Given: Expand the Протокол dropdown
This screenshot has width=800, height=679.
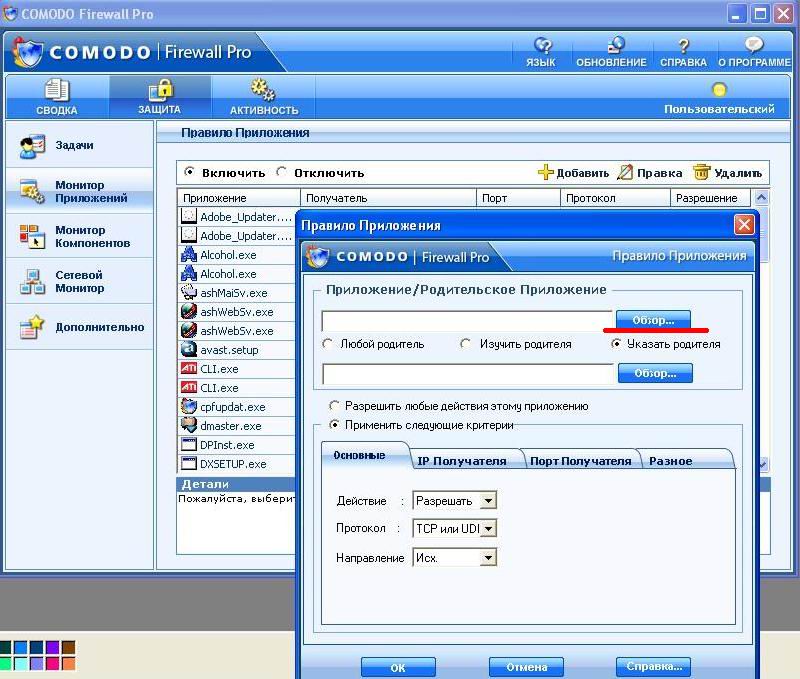Looking at the screenshot, I should (x=488, y=529).
